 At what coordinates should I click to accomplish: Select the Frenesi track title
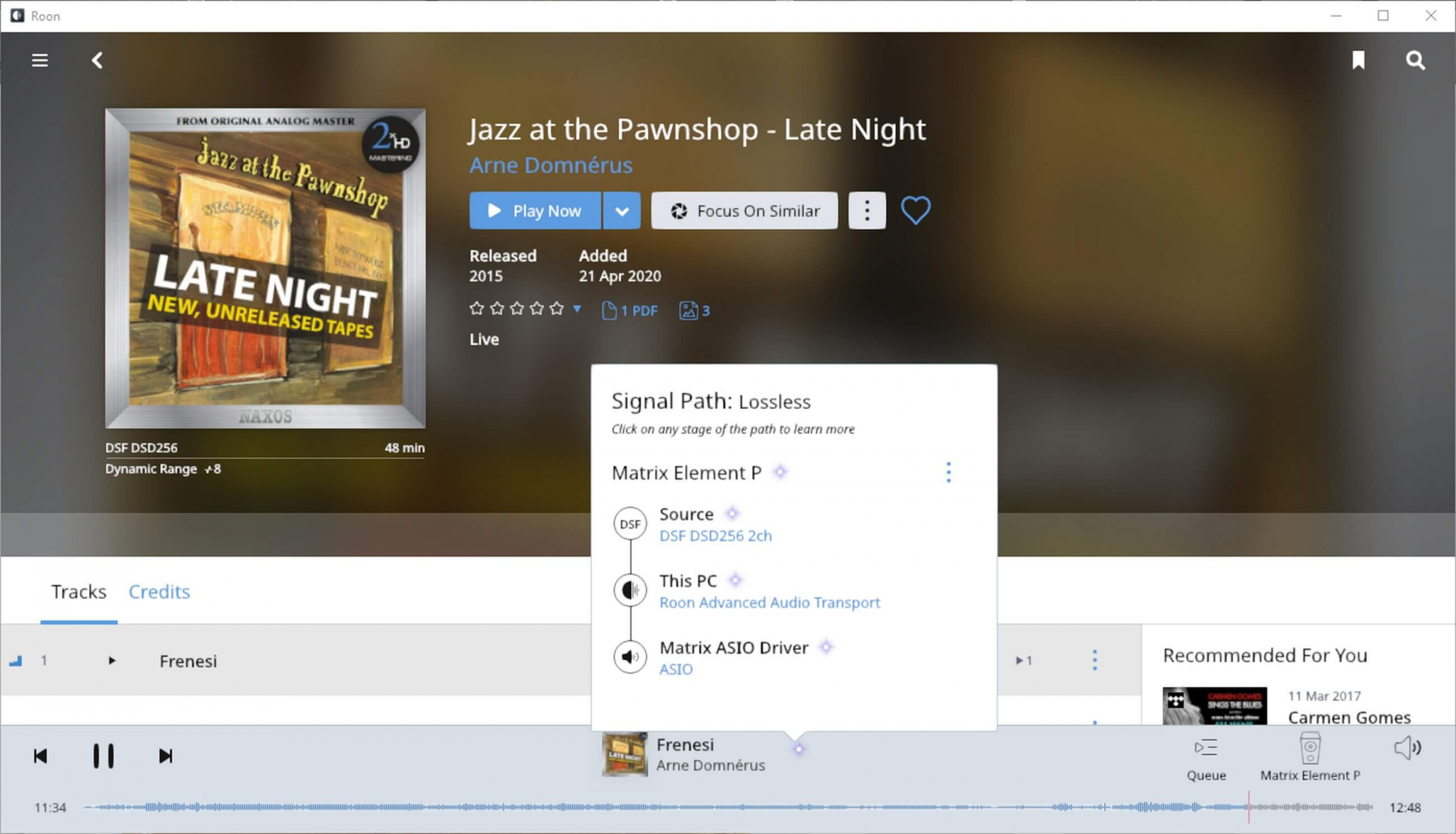point(188,661)
